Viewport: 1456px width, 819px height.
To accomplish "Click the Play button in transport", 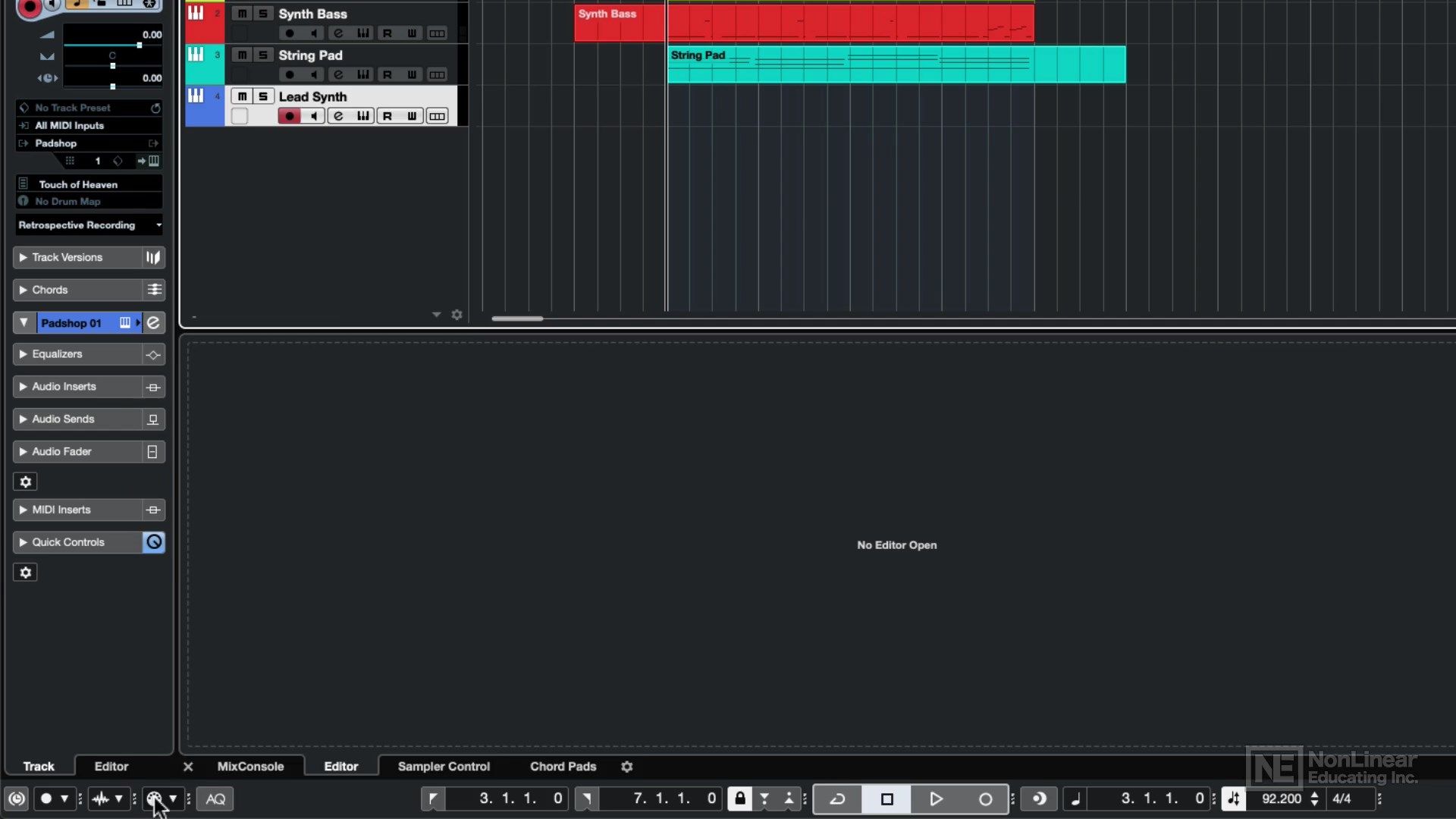I will tap(937, 799).
